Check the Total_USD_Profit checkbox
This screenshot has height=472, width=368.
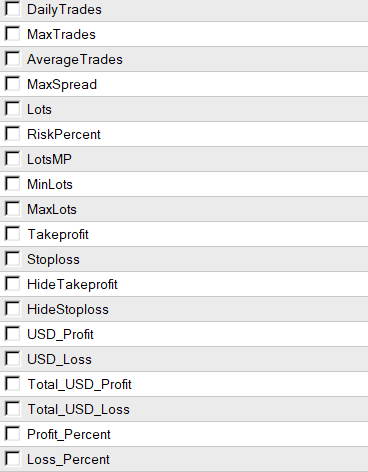13,384
